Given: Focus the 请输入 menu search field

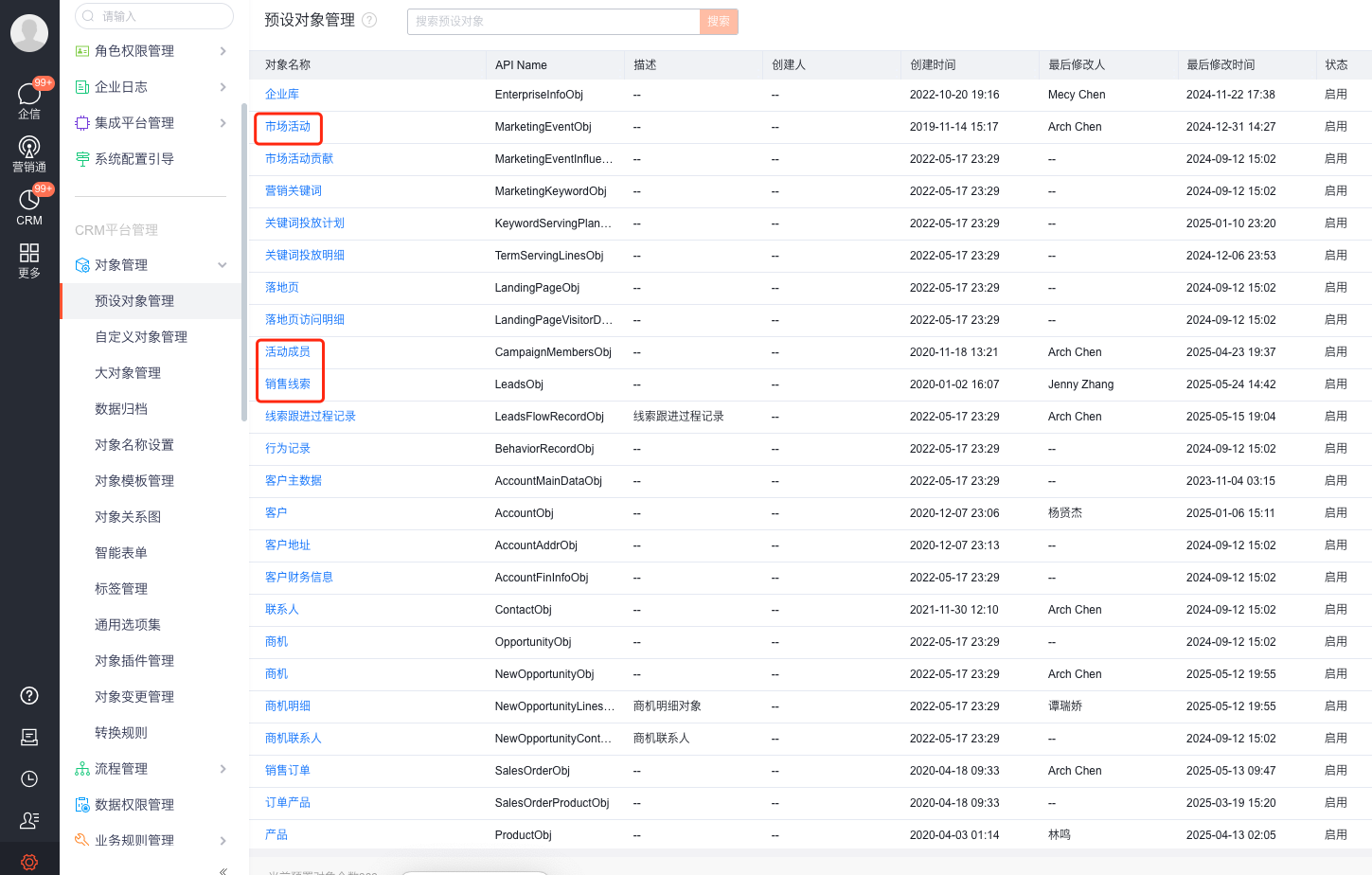Looking at the screenshot, I should 154,16.
